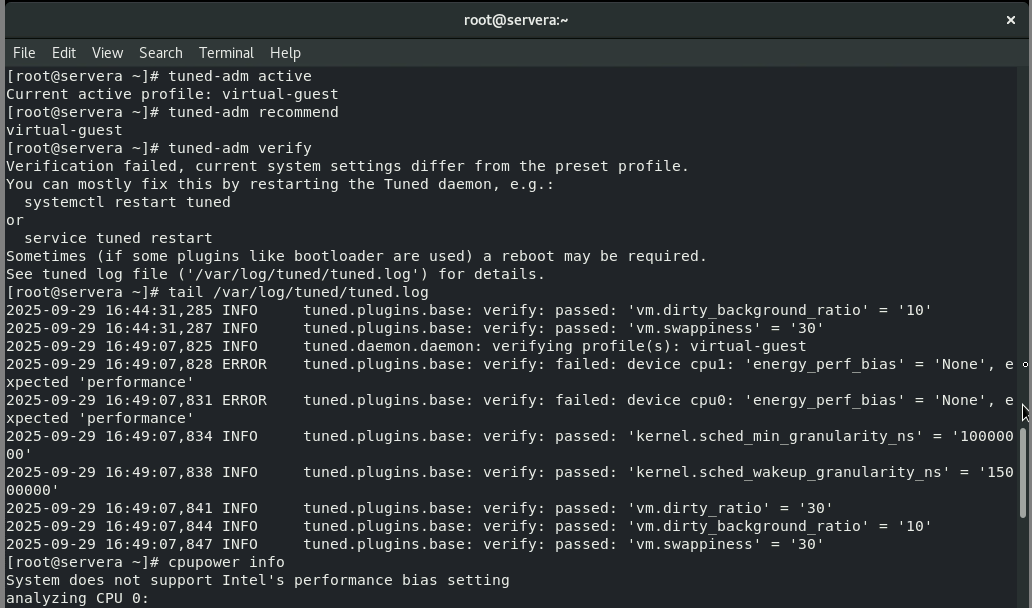Close the root@servera terminal window

pyautogui.click(x=1010, y=20)
